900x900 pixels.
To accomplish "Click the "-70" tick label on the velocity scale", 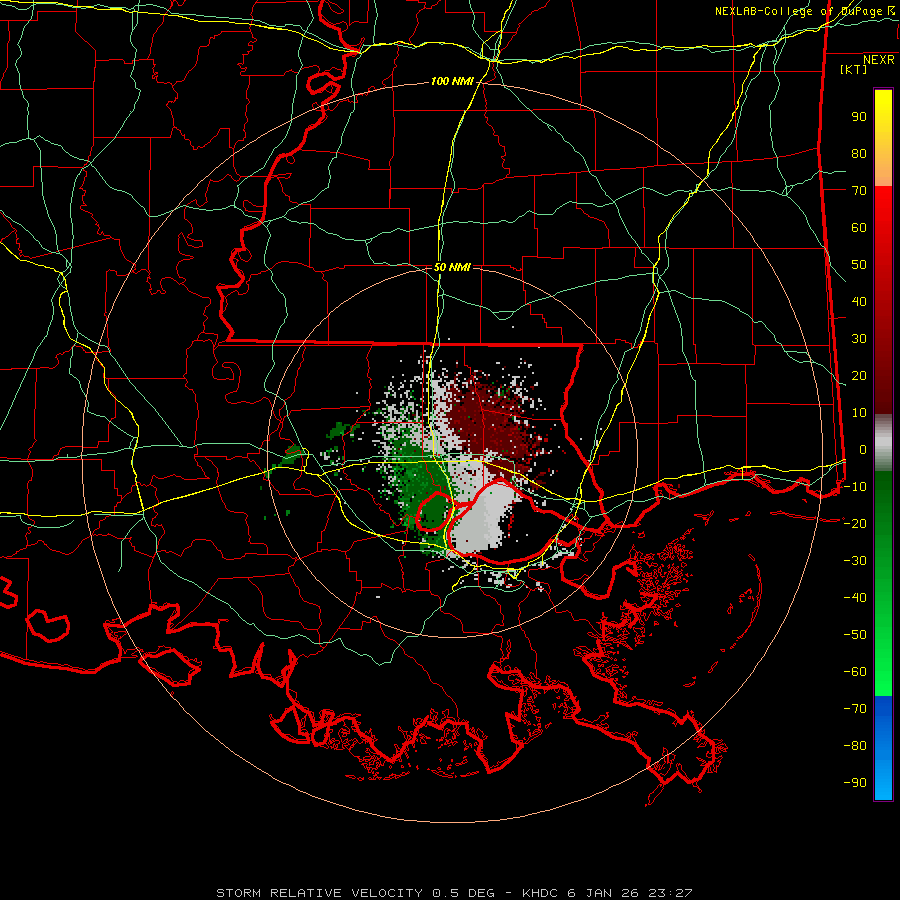I will [855, 709].
